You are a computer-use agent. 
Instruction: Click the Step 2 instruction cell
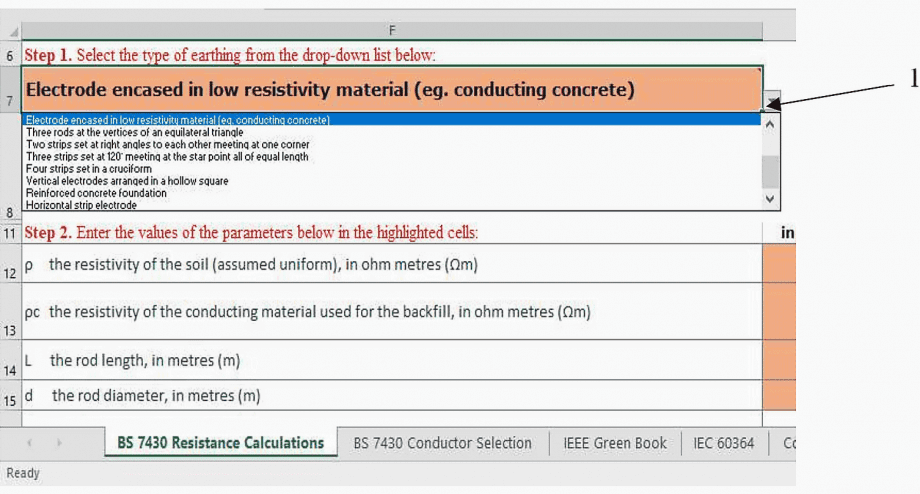click(392, 233)
